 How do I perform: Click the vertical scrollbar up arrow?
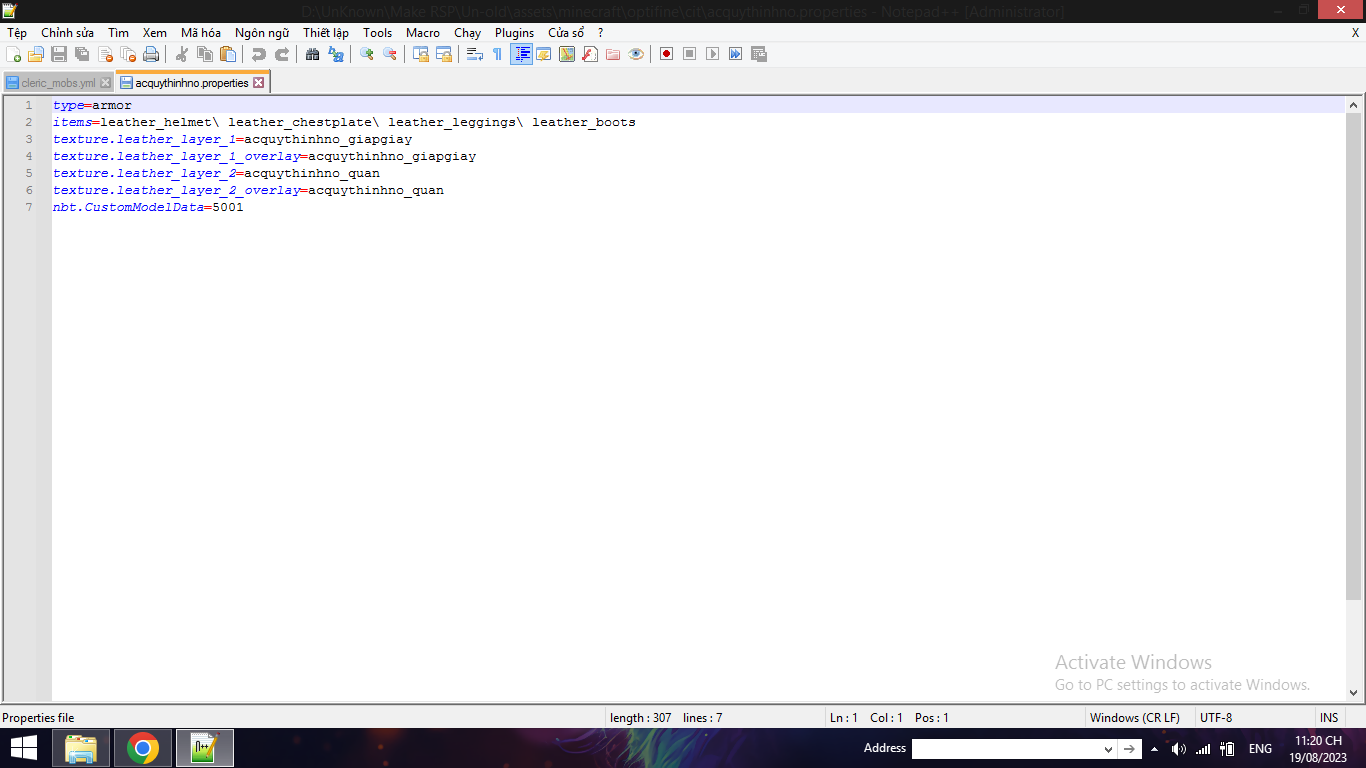point(1355,105)
